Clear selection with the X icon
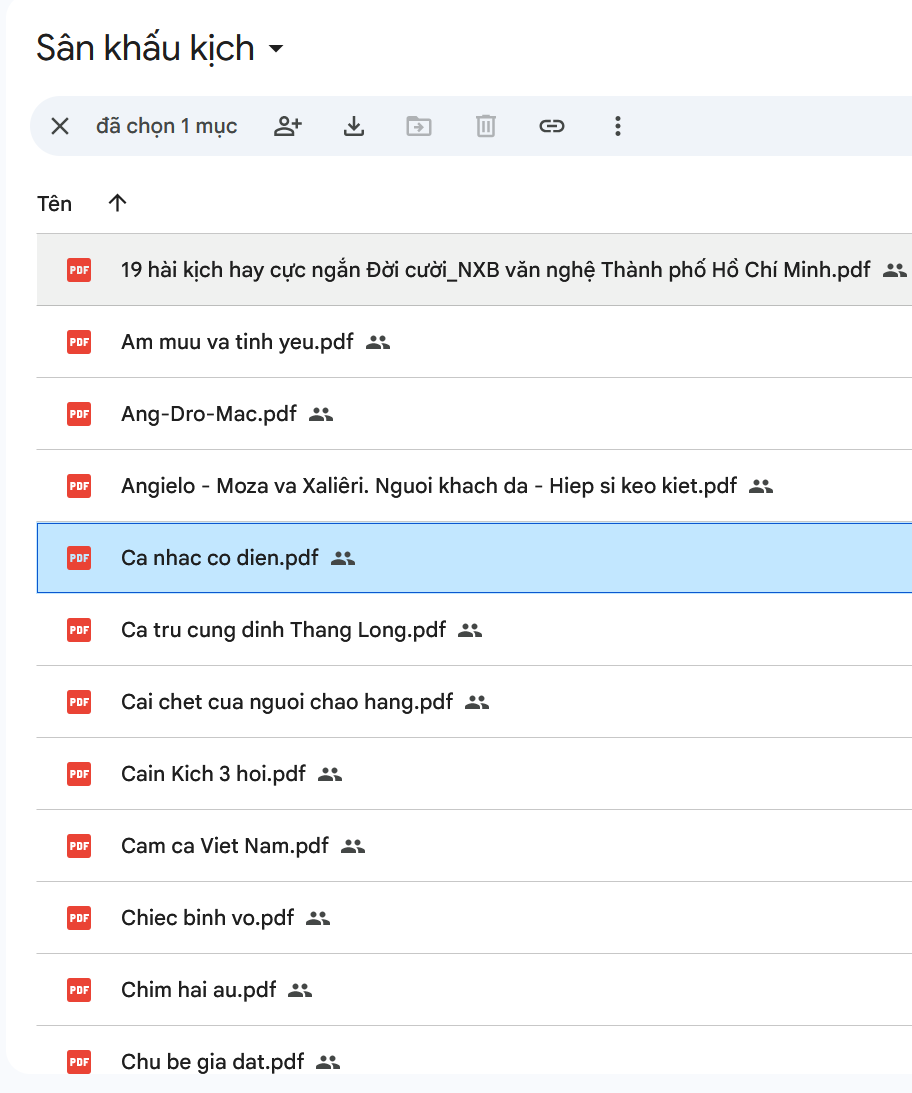Screen dimensions: 912x1093 60,126
